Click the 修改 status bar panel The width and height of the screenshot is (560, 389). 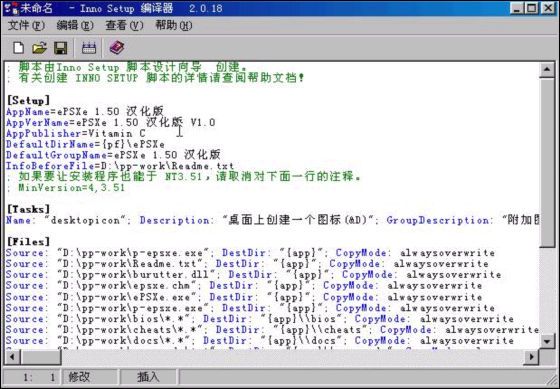pyautogui.click(x=90, y=377)
